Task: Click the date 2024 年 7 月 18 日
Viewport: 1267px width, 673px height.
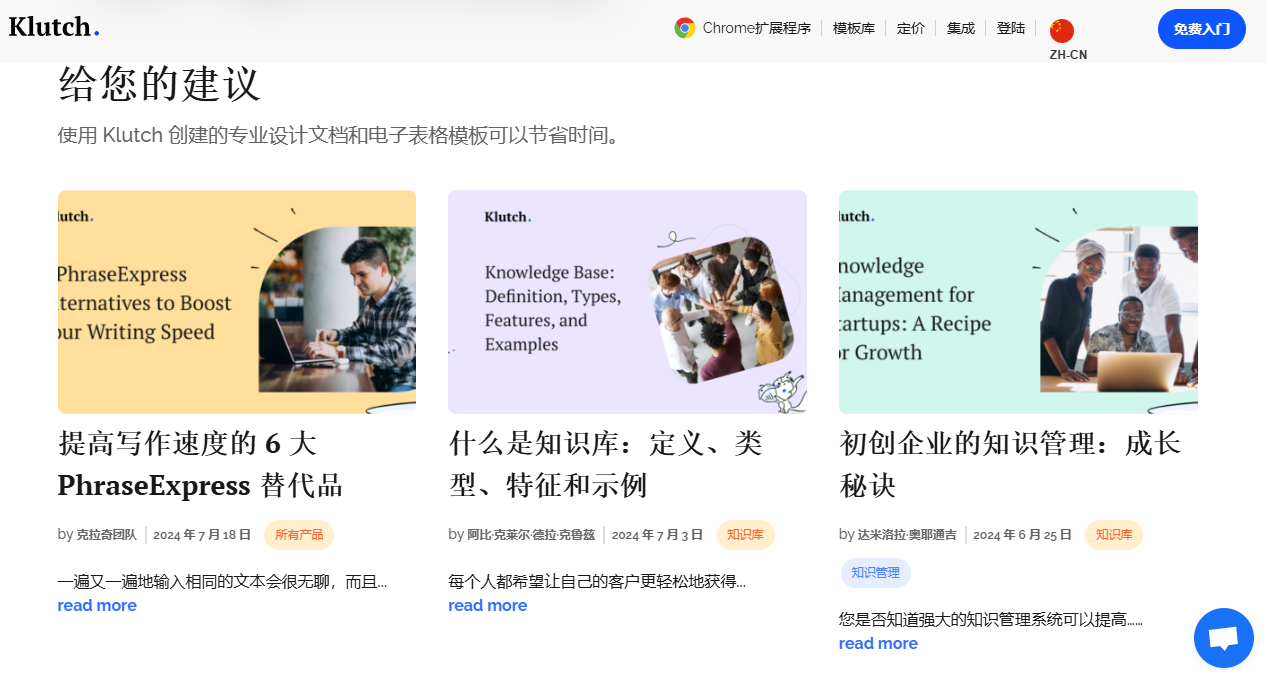Action: pos(202,535)
